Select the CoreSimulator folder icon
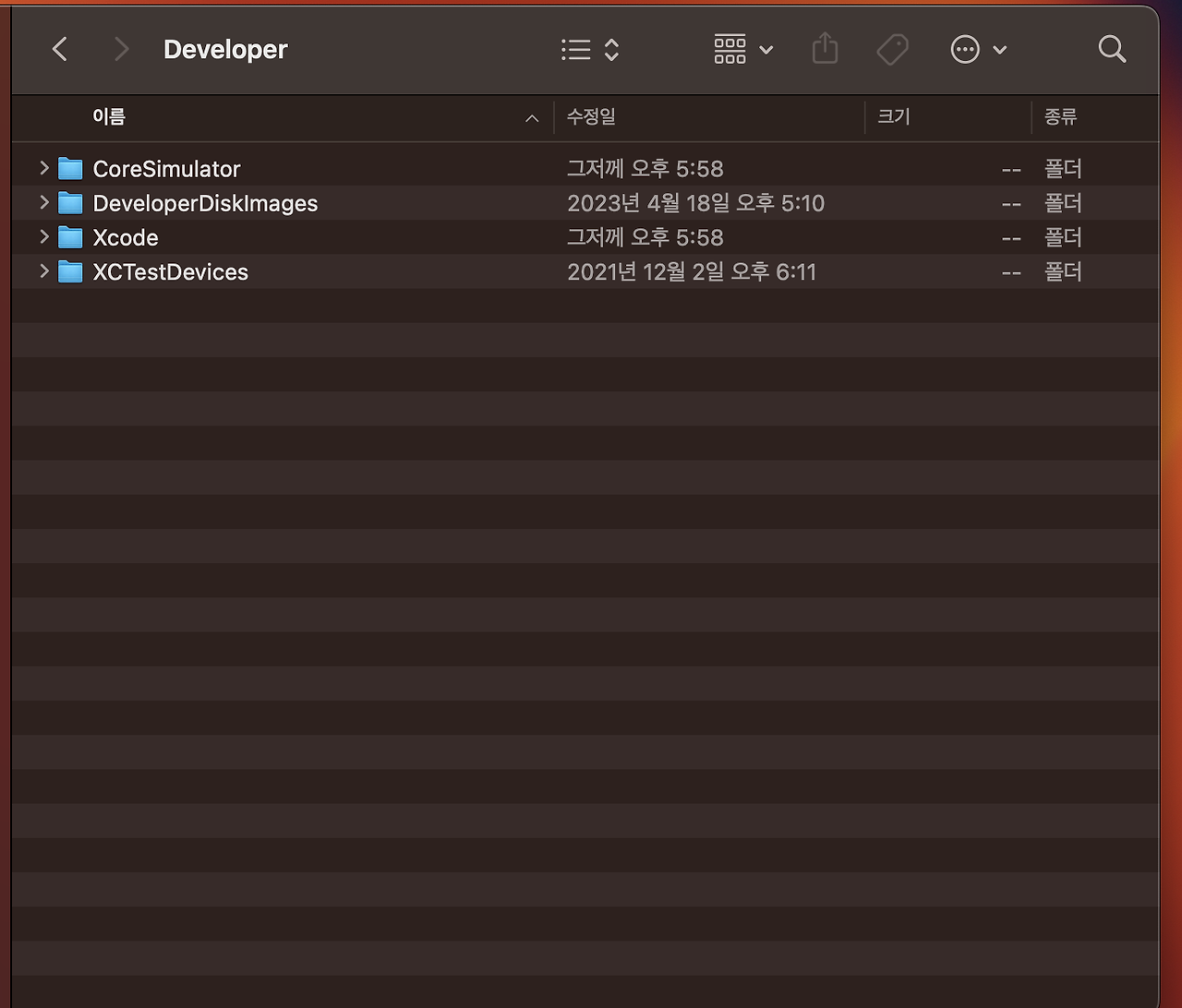 tap(70, 168)
